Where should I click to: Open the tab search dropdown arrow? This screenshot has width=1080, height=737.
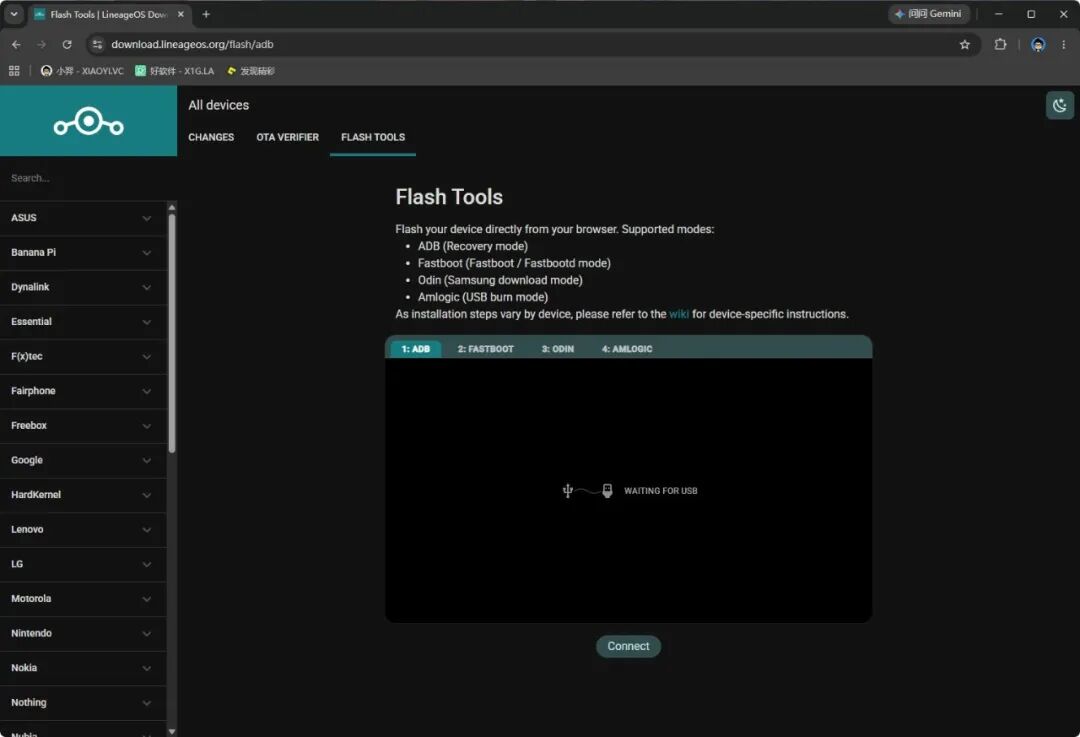[14, 14]
